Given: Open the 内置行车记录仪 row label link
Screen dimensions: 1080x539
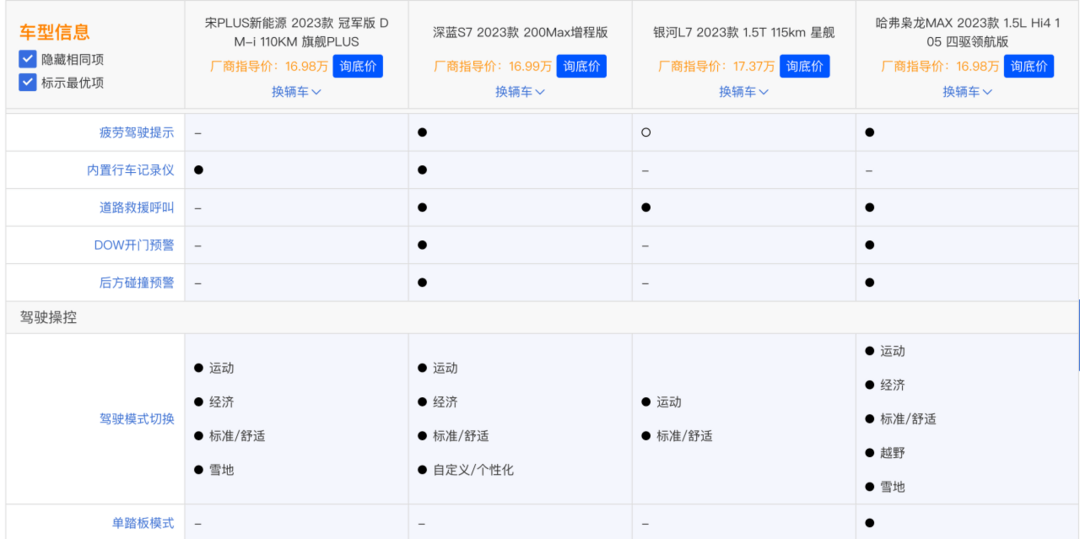Looking at the screenshot, I should (130, 170).
